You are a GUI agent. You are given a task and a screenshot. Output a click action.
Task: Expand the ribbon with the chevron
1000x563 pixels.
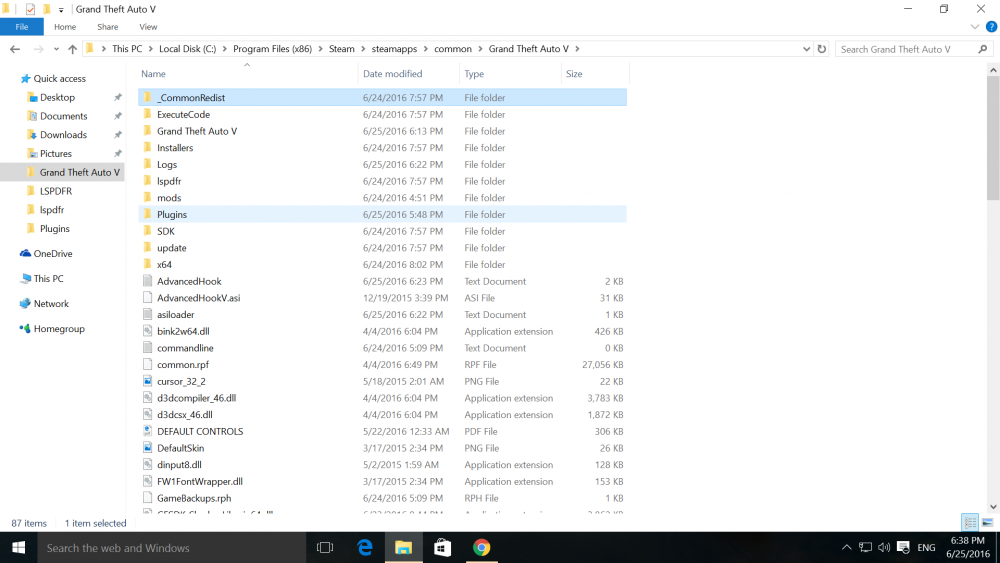click(974, 27)
